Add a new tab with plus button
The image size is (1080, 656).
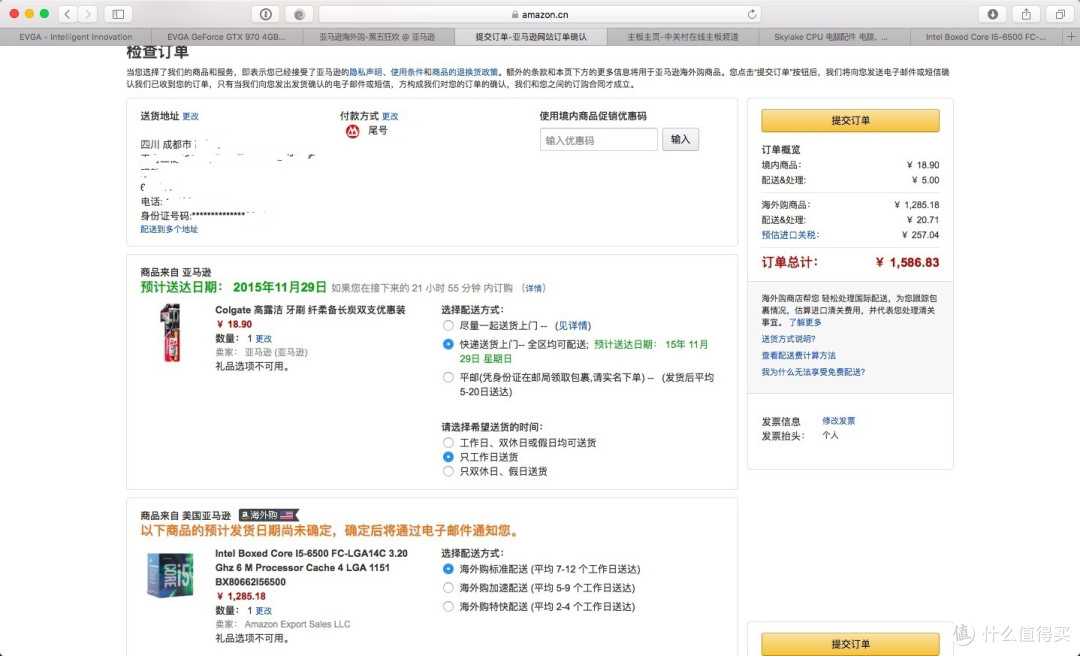click(x=1071, y=37)
